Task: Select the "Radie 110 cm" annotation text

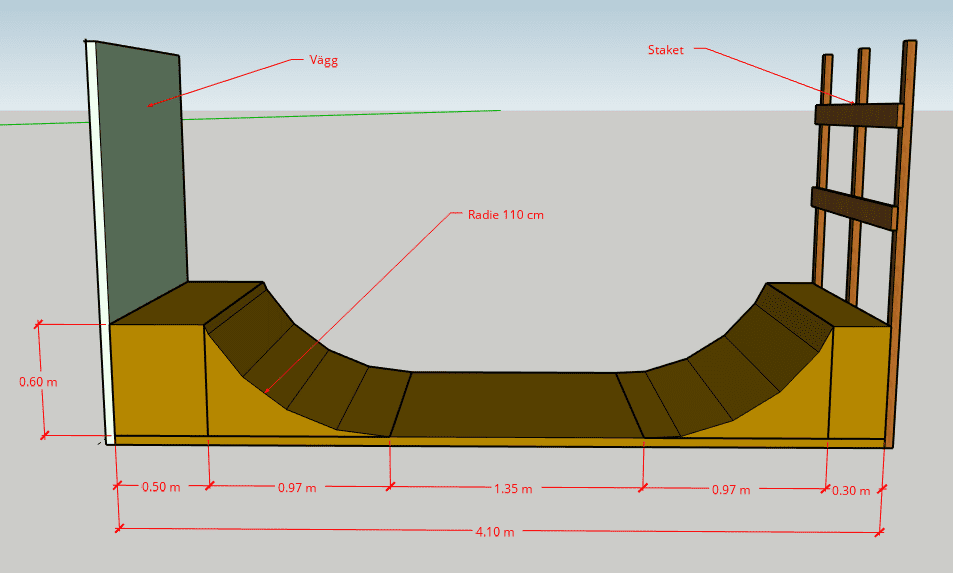Action: click(x=505, y=214)
